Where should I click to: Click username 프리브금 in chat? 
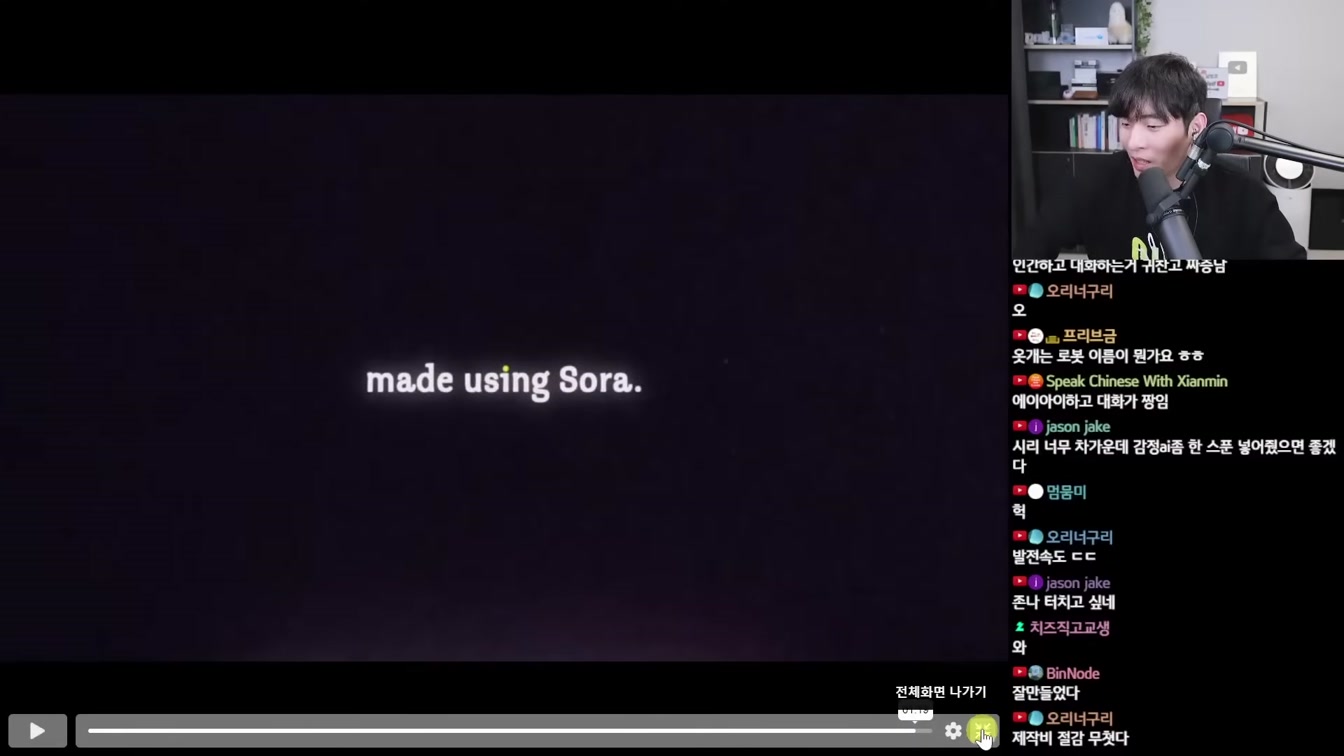pos(1089,336)
